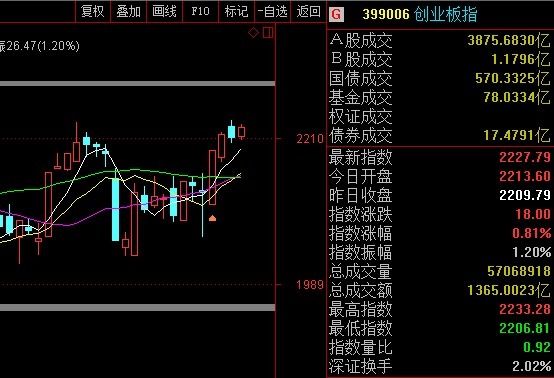Select the 399006 index code
The height and width of the screenshot is (378, 554).
click(x=386, y=14)
